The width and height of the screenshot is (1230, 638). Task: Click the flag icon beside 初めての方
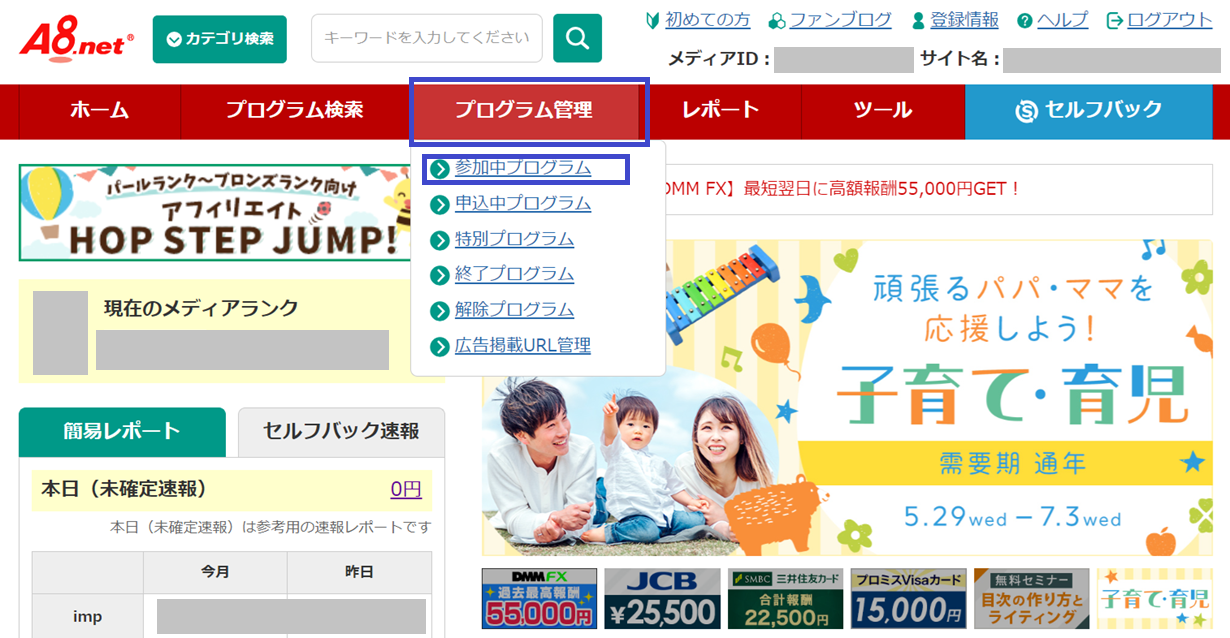[653, 19]
